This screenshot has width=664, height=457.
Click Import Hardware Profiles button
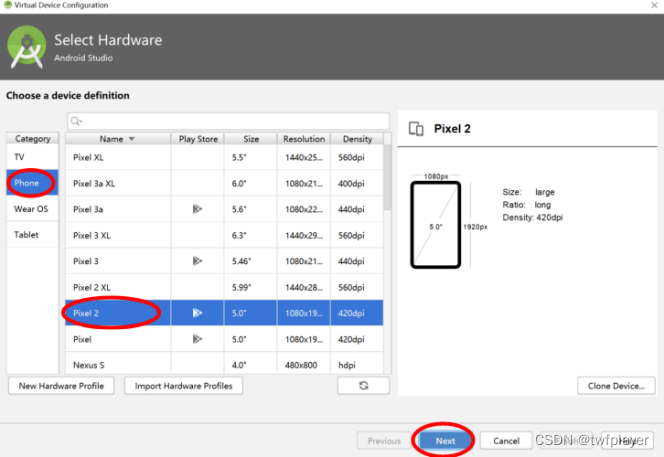tap(183, 386)
